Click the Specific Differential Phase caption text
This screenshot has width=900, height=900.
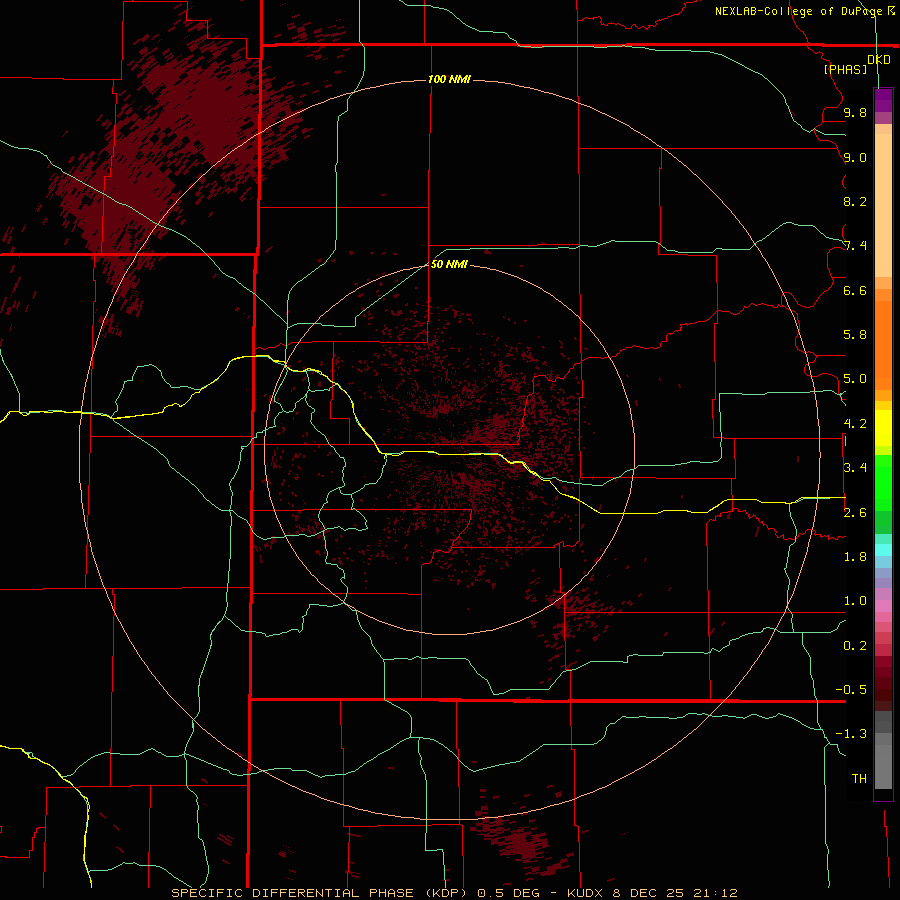(454, 893)
